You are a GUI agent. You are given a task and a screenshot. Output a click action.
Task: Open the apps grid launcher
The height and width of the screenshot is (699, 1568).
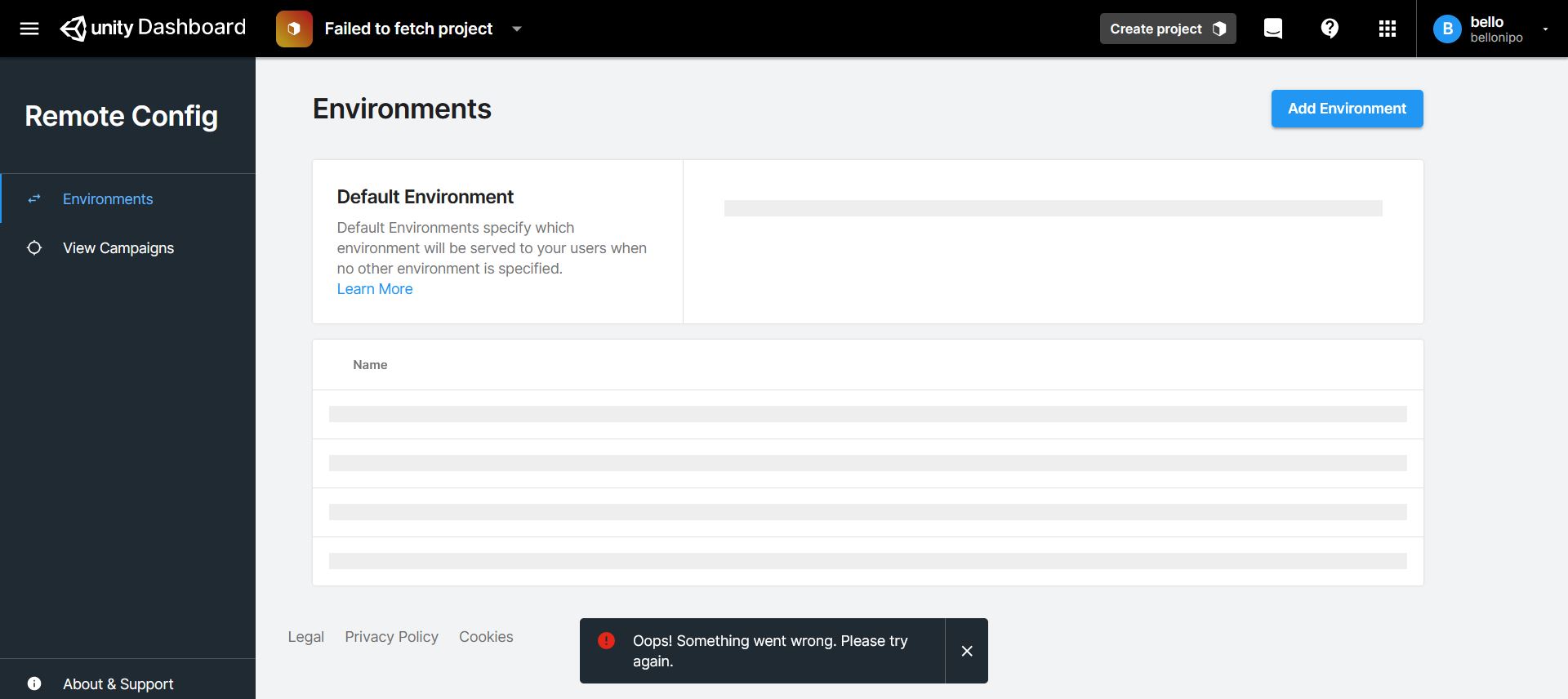[1388, 29]
